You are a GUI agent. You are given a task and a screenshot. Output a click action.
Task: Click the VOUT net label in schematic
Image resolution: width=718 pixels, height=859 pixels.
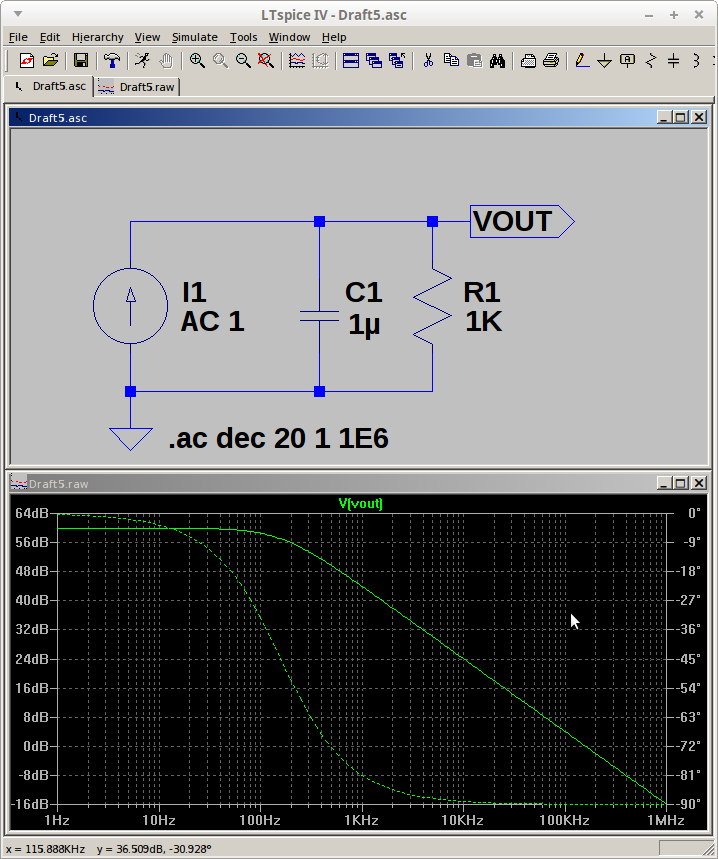(522, 221)
